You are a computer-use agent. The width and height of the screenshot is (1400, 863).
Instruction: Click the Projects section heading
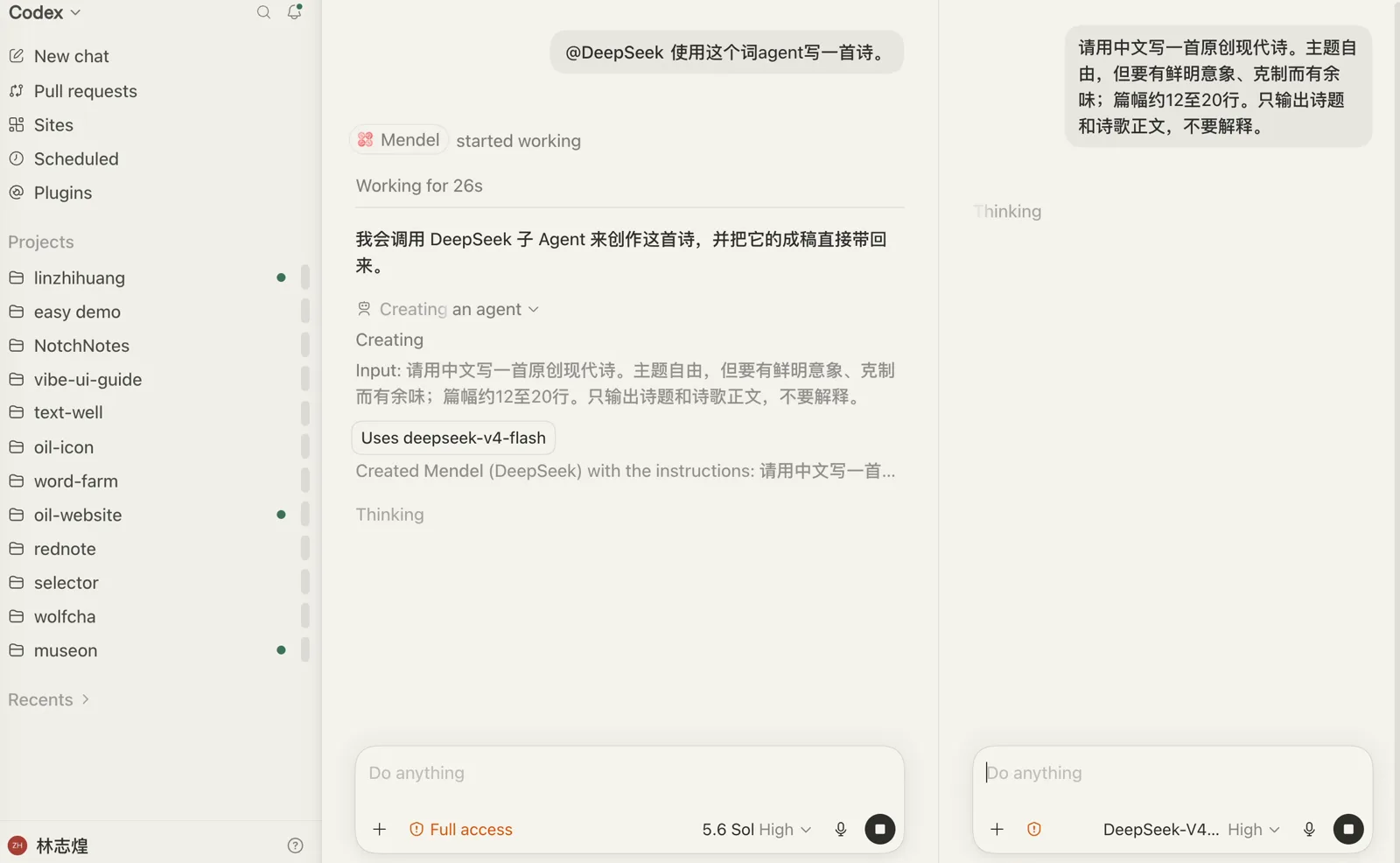coord(41,242)
